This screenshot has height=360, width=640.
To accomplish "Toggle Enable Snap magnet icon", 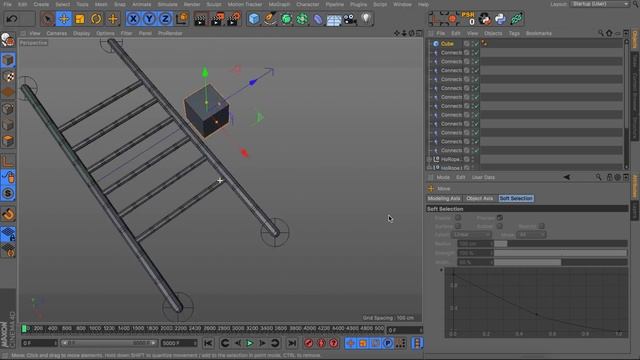I will coord(8,214).
